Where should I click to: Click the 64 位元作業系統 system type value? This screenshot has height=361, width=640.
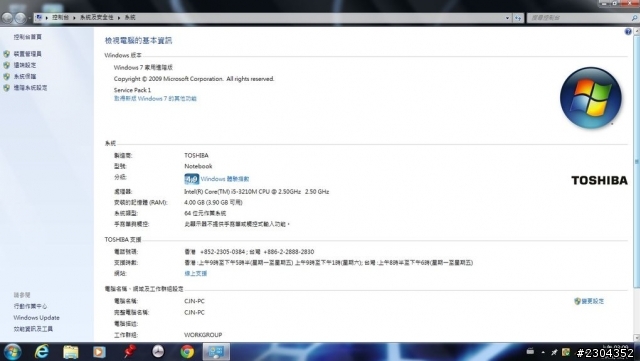point(205,213)
